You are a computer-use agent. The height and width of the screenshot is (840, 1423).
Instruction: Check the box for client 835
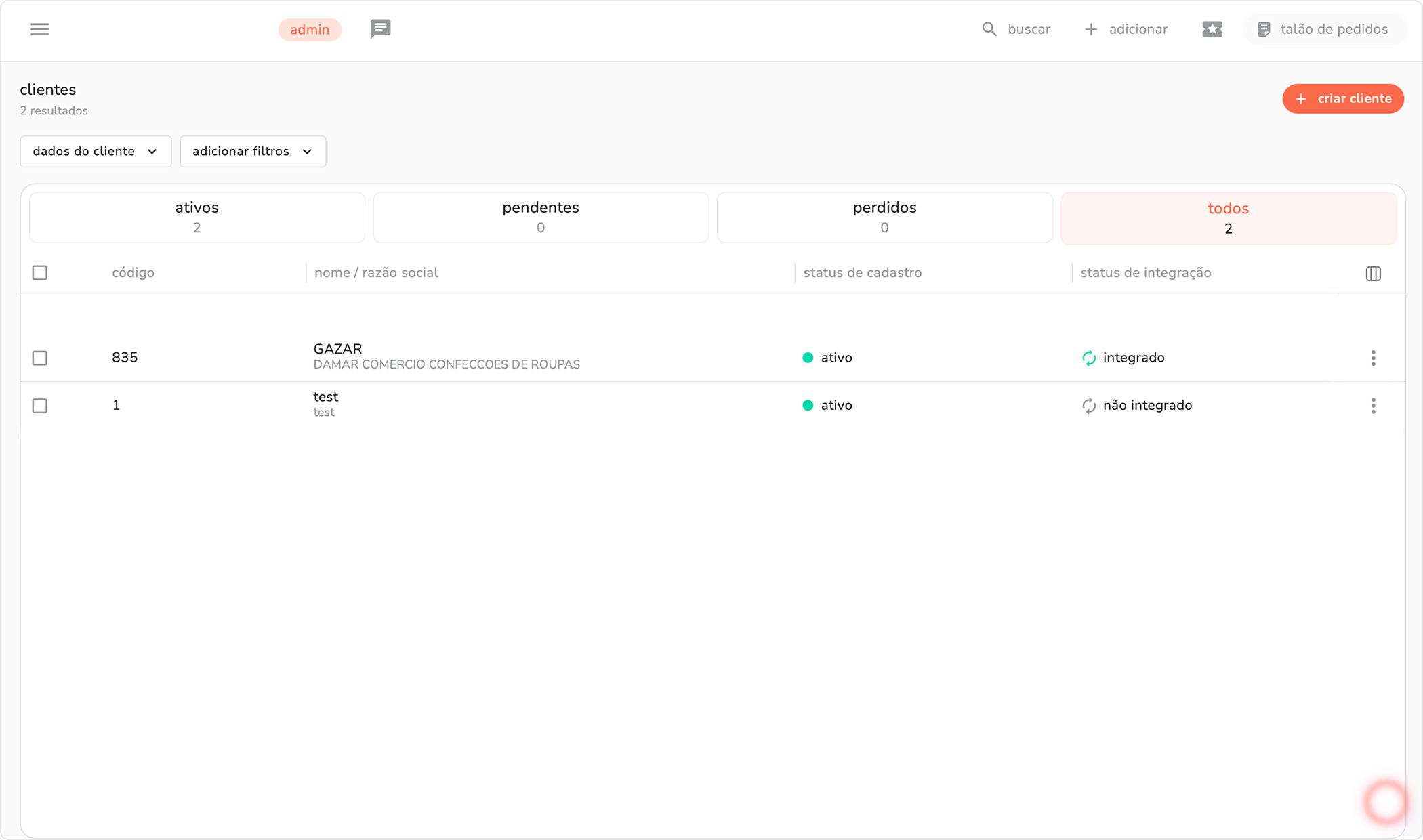(x=40, y=358)
